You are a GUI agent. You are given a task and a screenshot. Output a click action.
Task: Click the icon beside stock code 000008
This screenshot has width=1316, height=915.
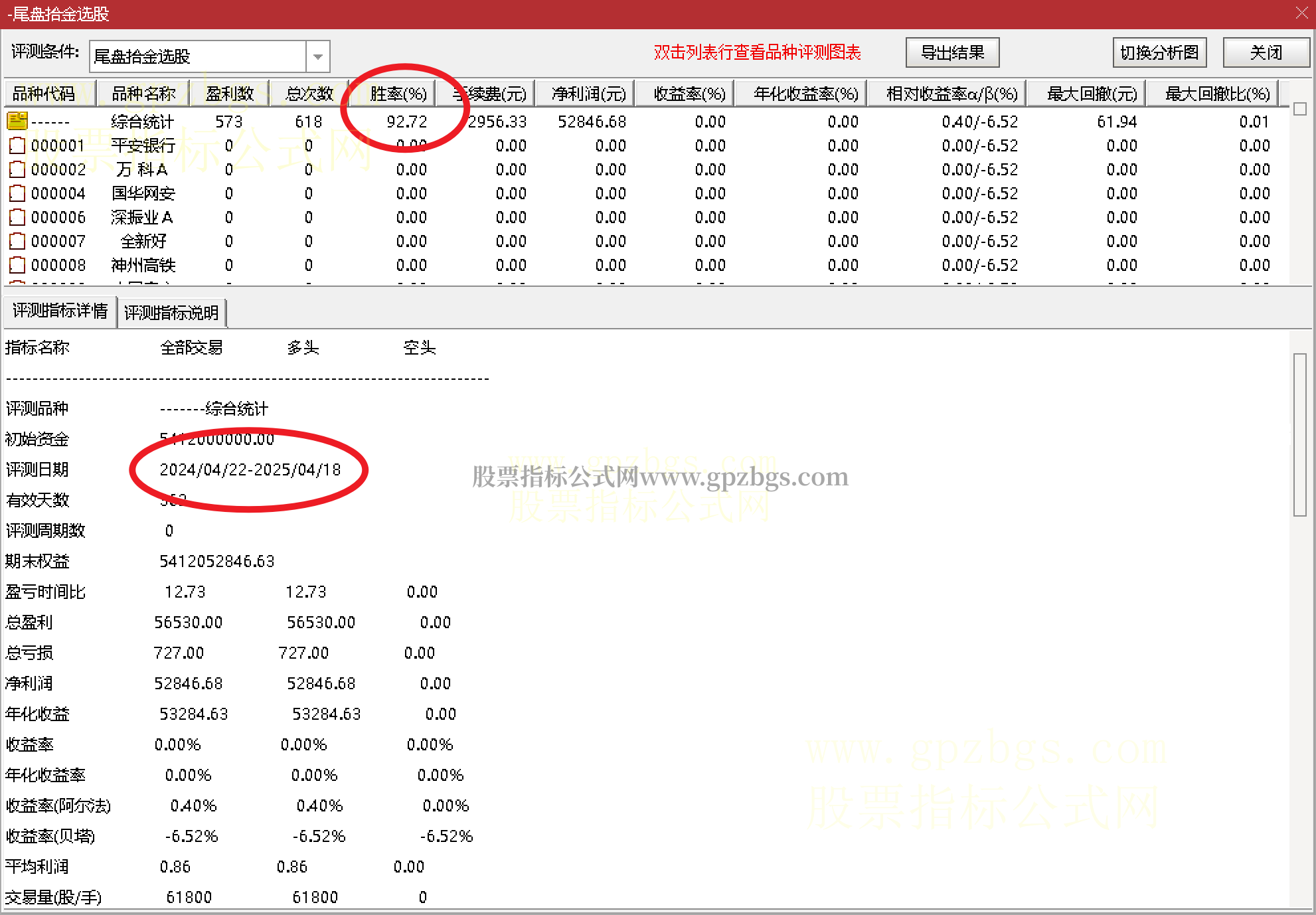[x=17, y=265]
